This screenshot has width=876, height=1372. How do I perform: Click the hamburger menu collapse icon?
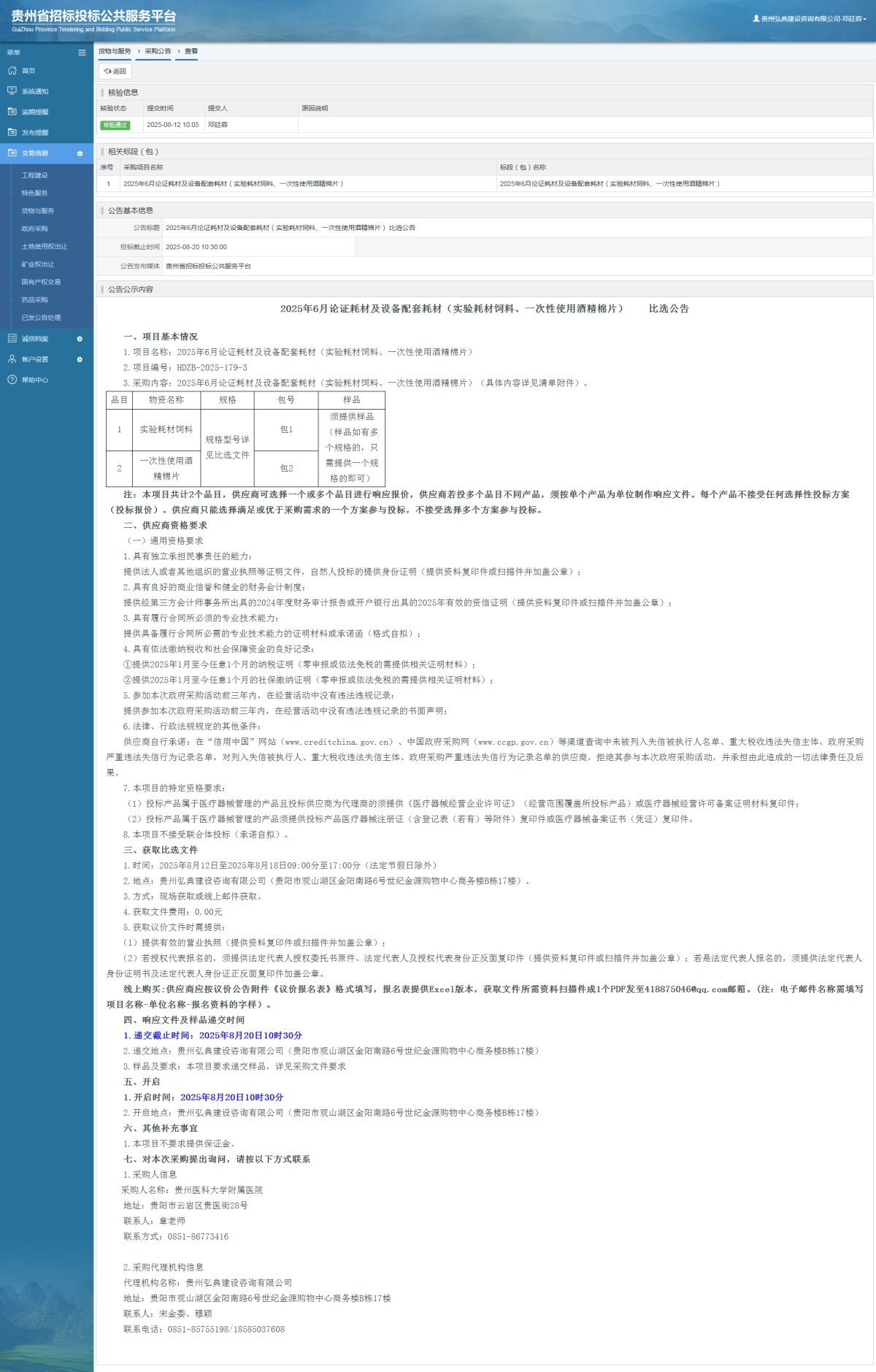[x=82, y=53]
